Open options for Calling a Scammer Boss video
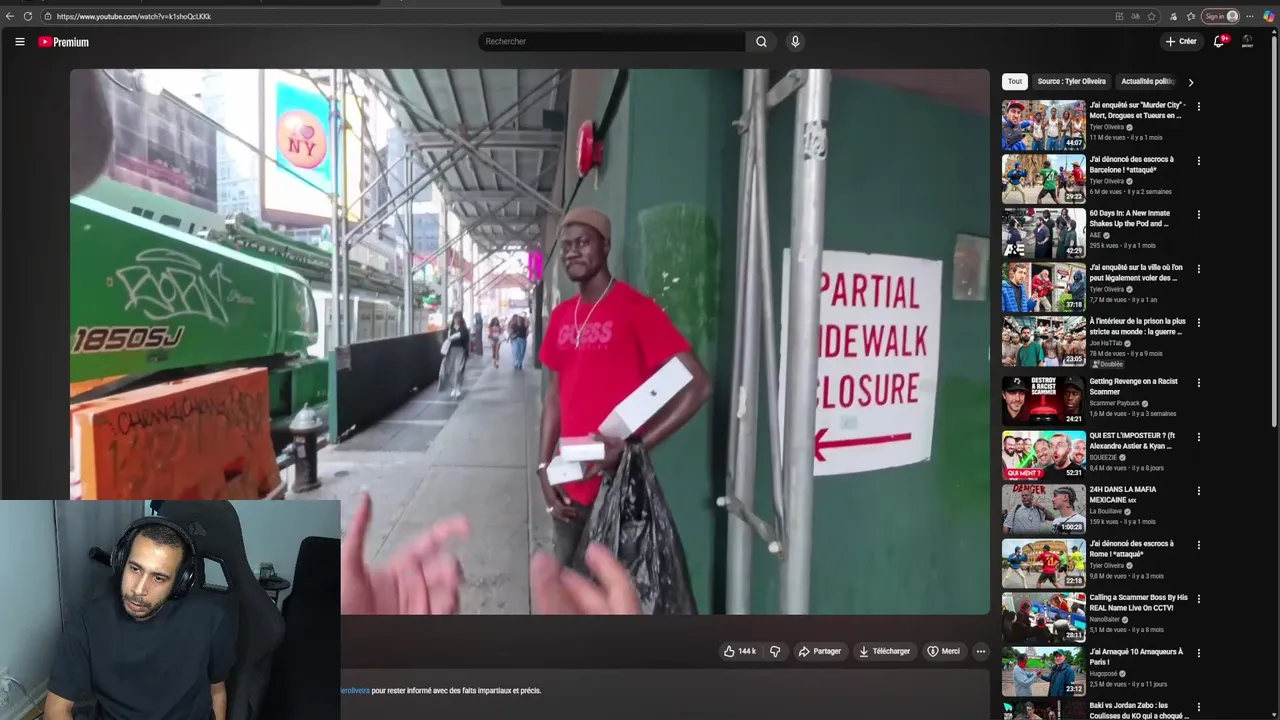 1199,598
